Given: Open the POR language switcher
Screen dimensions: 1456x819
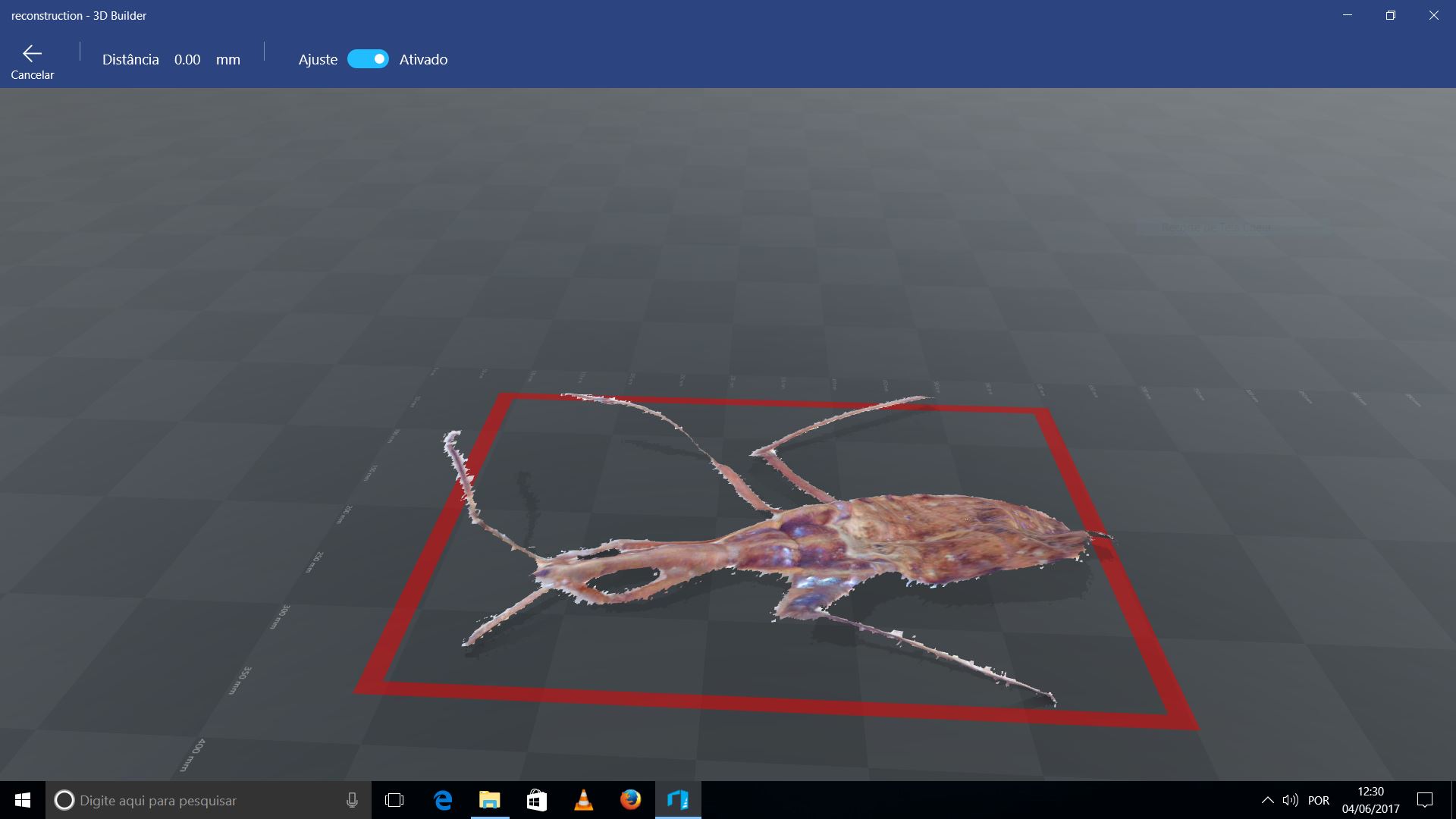Looking at the screenshot, I should tap(1319, 800).
